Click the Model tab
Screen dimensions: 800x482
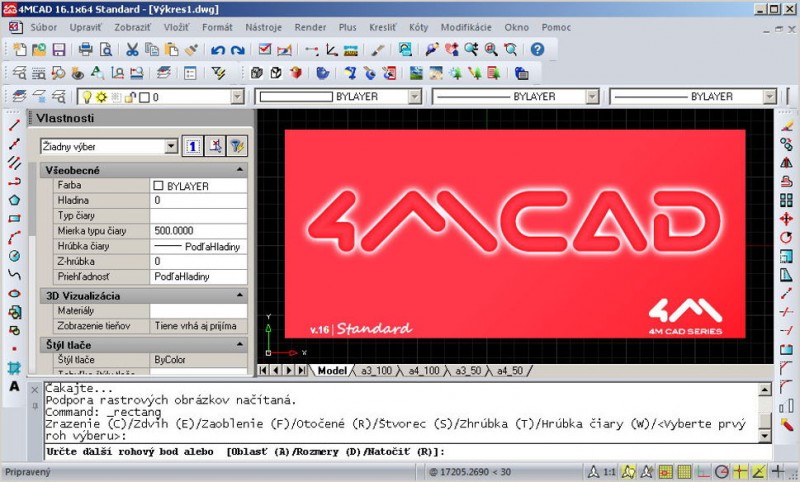pyautogui.click(x=332, y=371)
